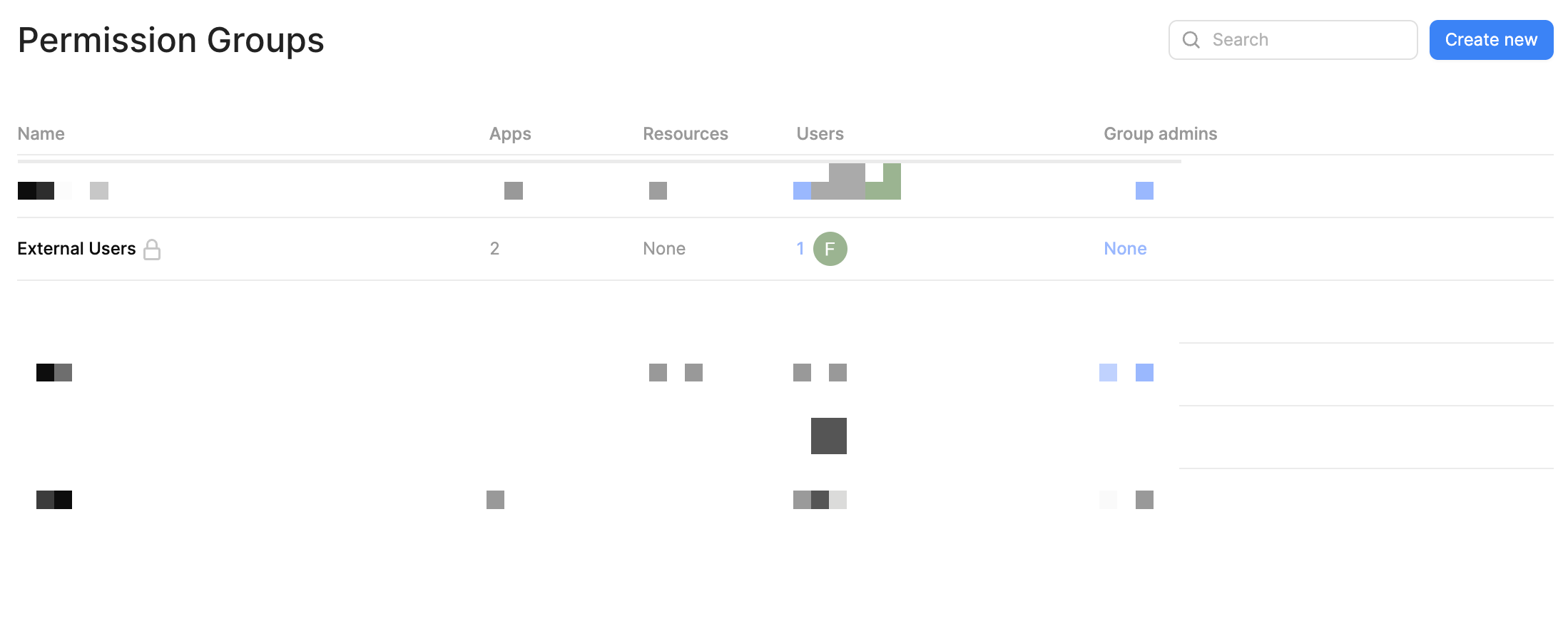The image size is (1568, 636).
Task: Open the External Users permission group
Action: click(76, 249)
